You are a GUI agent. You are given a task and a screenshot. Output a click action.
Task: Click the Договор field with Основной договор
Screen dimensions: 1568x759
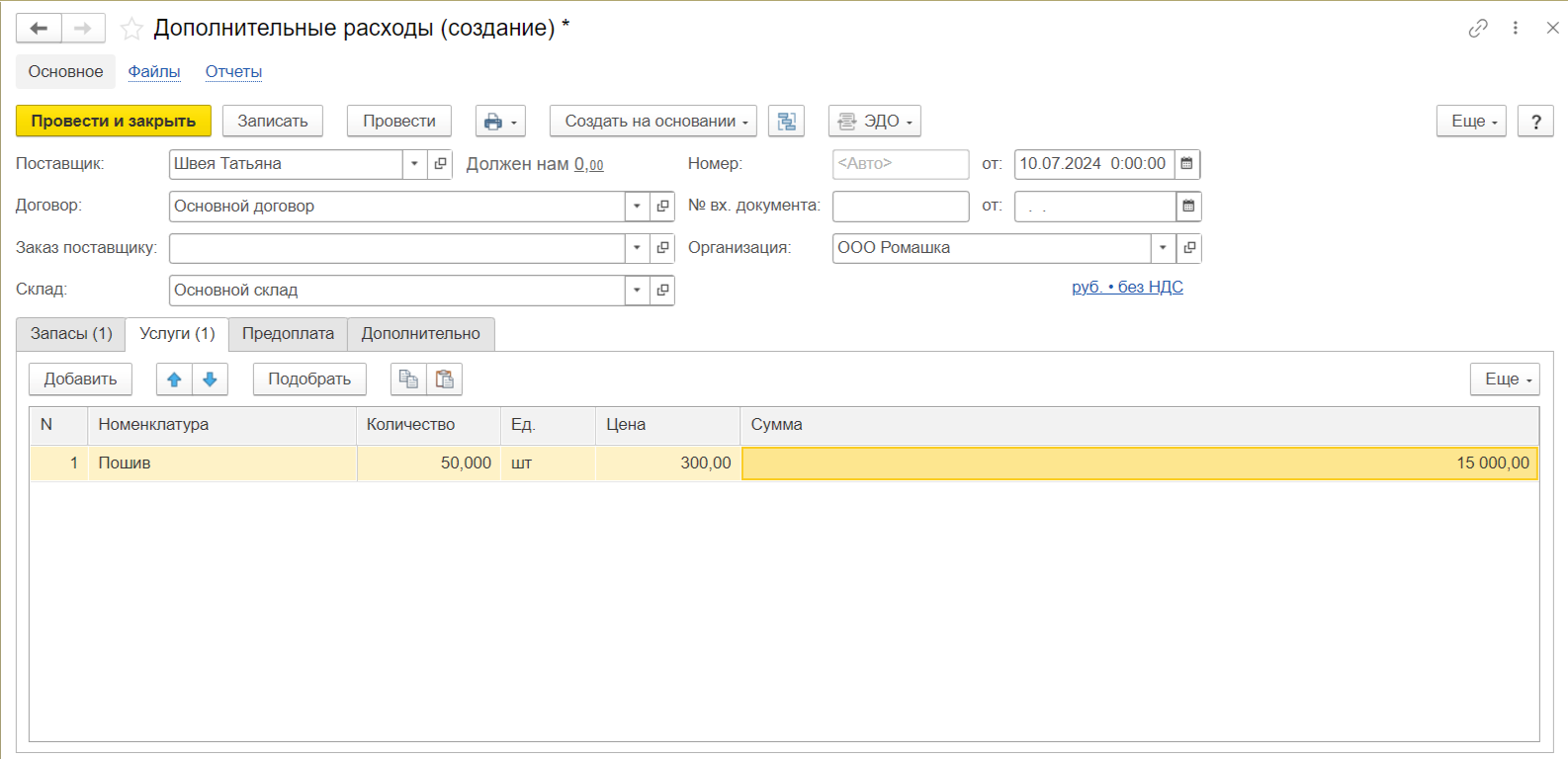(397, 206)
